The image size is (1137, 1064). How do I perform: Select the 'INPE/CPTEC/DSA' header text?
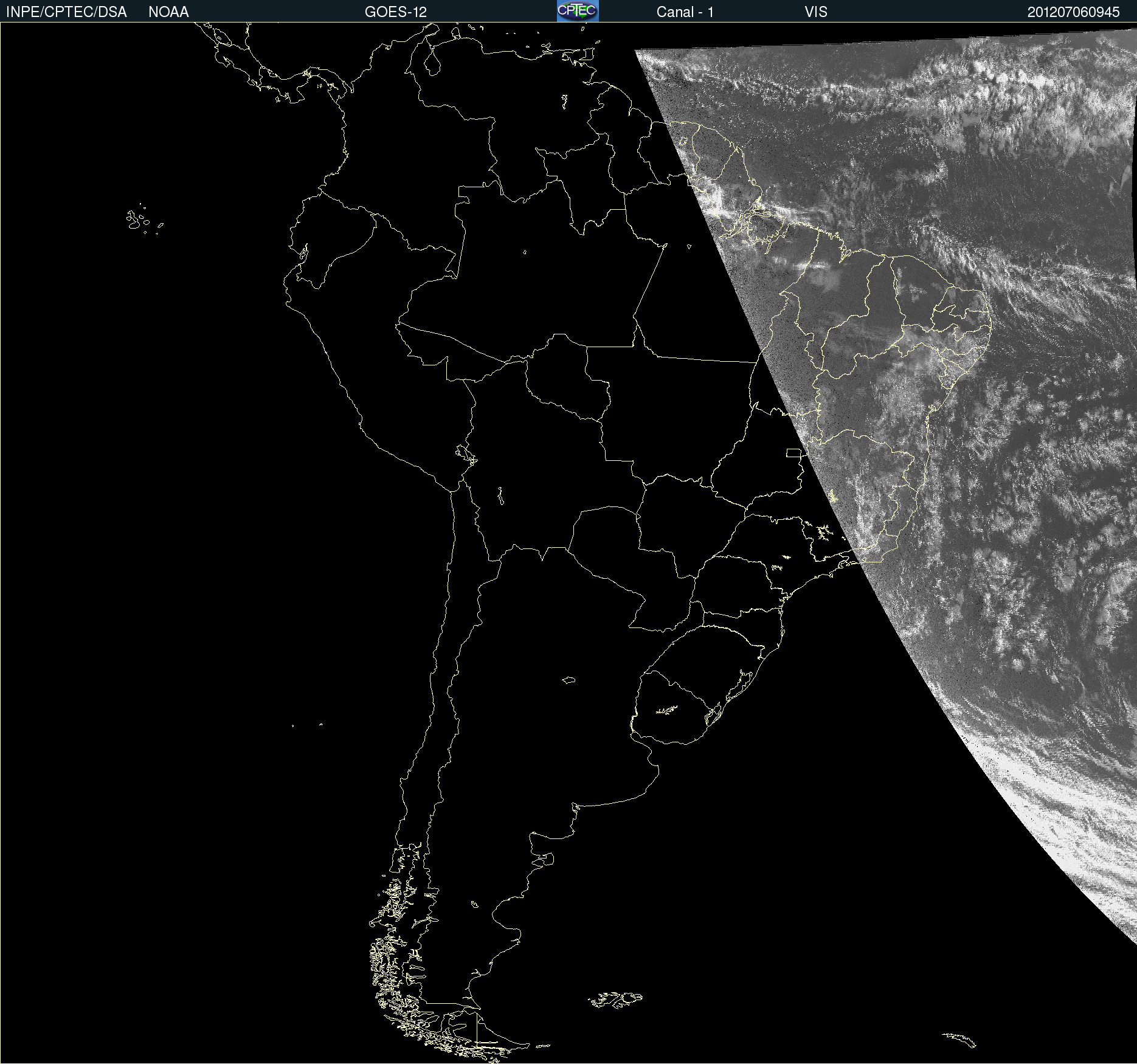[66, 12]
